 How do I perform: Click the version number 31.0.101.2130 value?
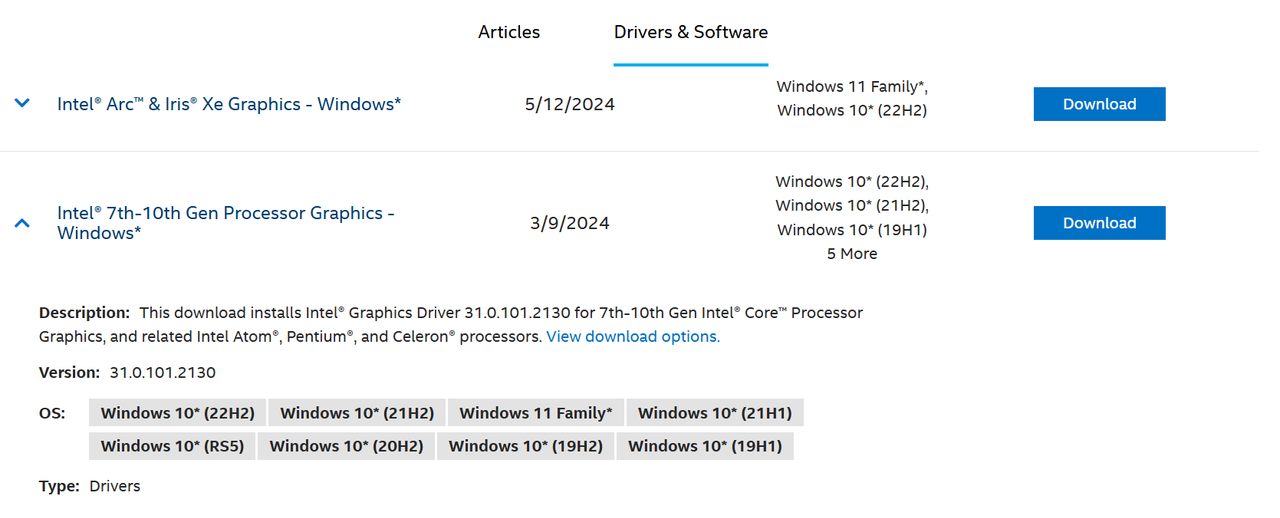(163, 373)
